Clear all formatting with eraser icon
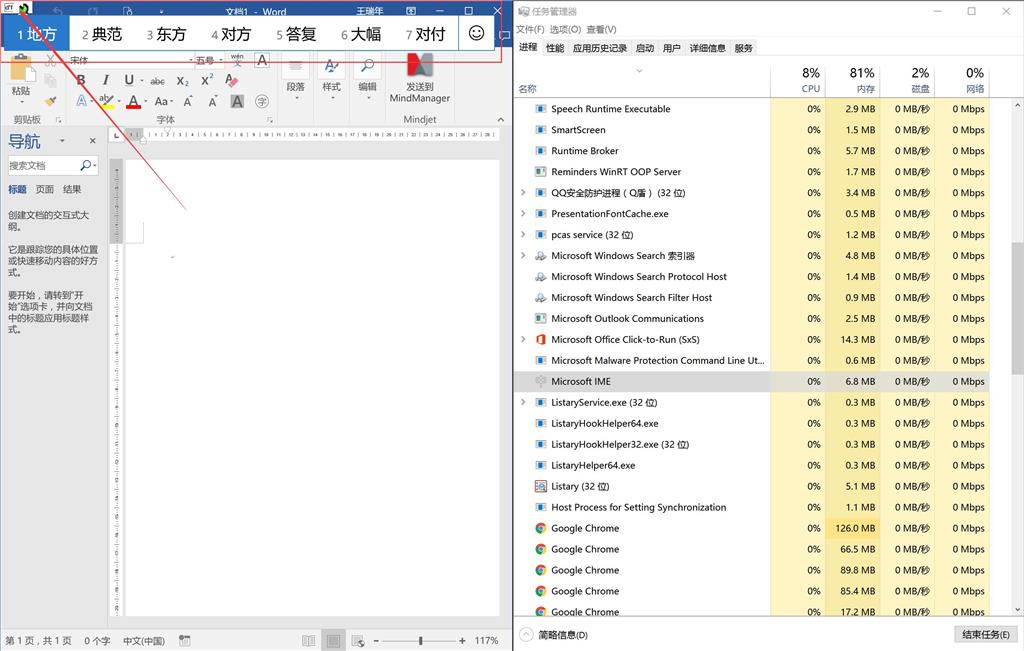 [x=232, y=80]
